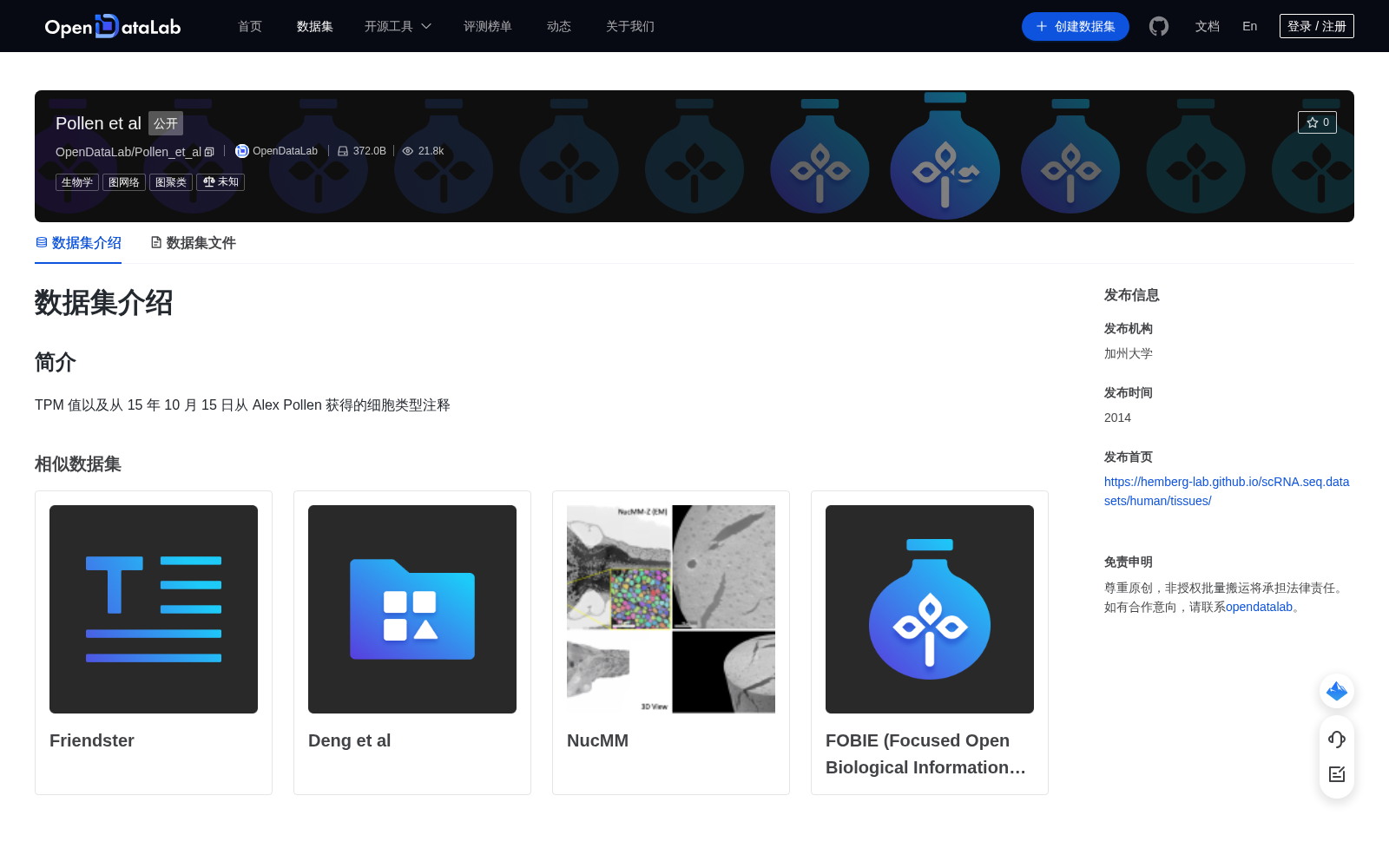Click the 加州大学 publisher text

(x=1129, y=353)
